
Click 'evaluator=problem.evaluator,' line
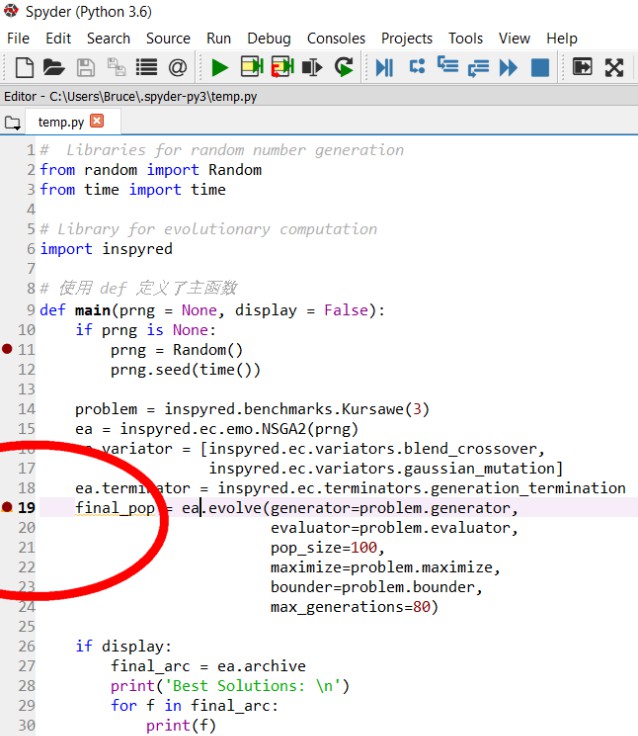(394, 528)
